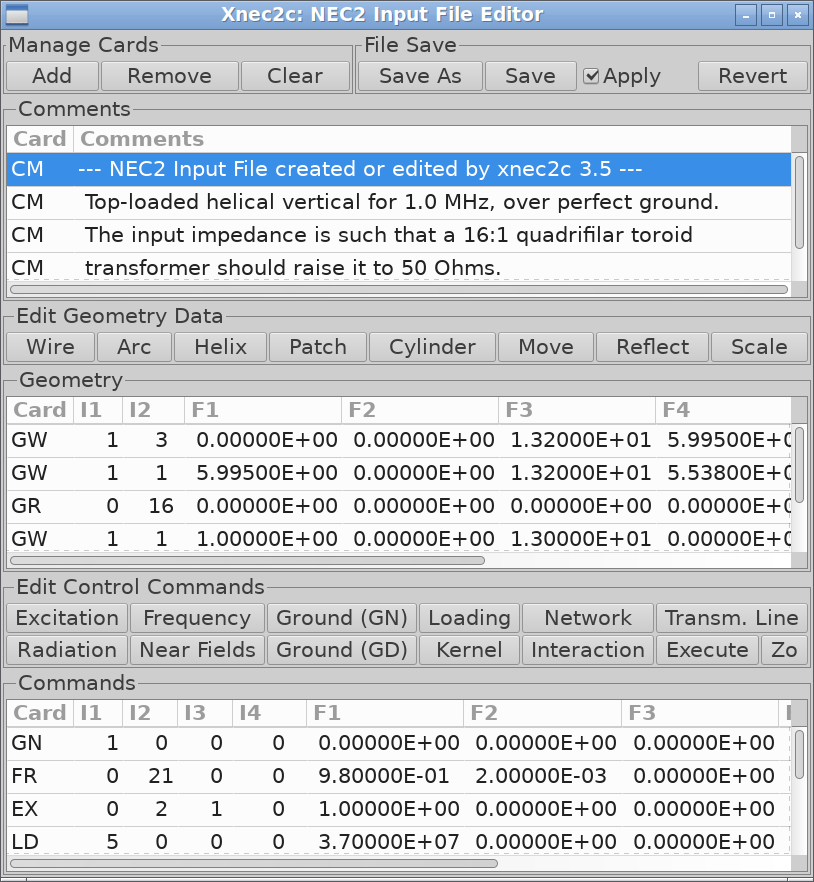Click the Transm. Line button

point(732,618)
